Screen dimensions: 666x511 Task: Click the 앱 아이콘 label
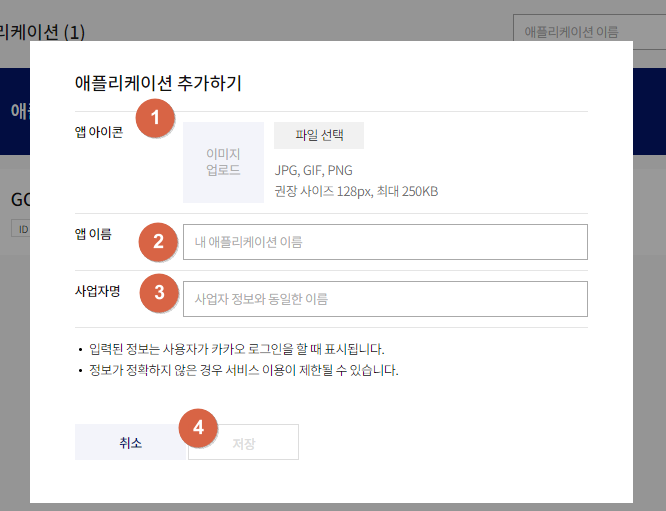99,132
